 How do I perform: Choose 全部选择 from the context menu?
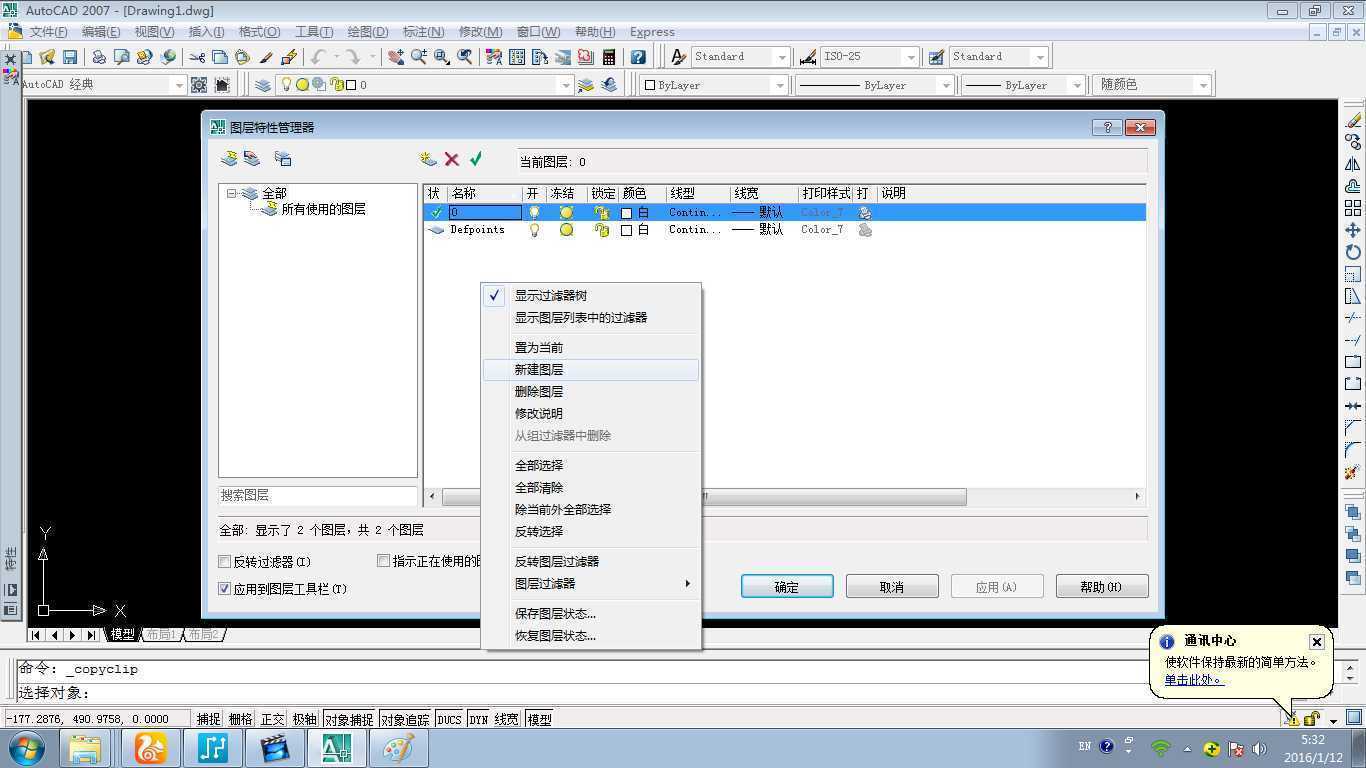tap(591, 466)
